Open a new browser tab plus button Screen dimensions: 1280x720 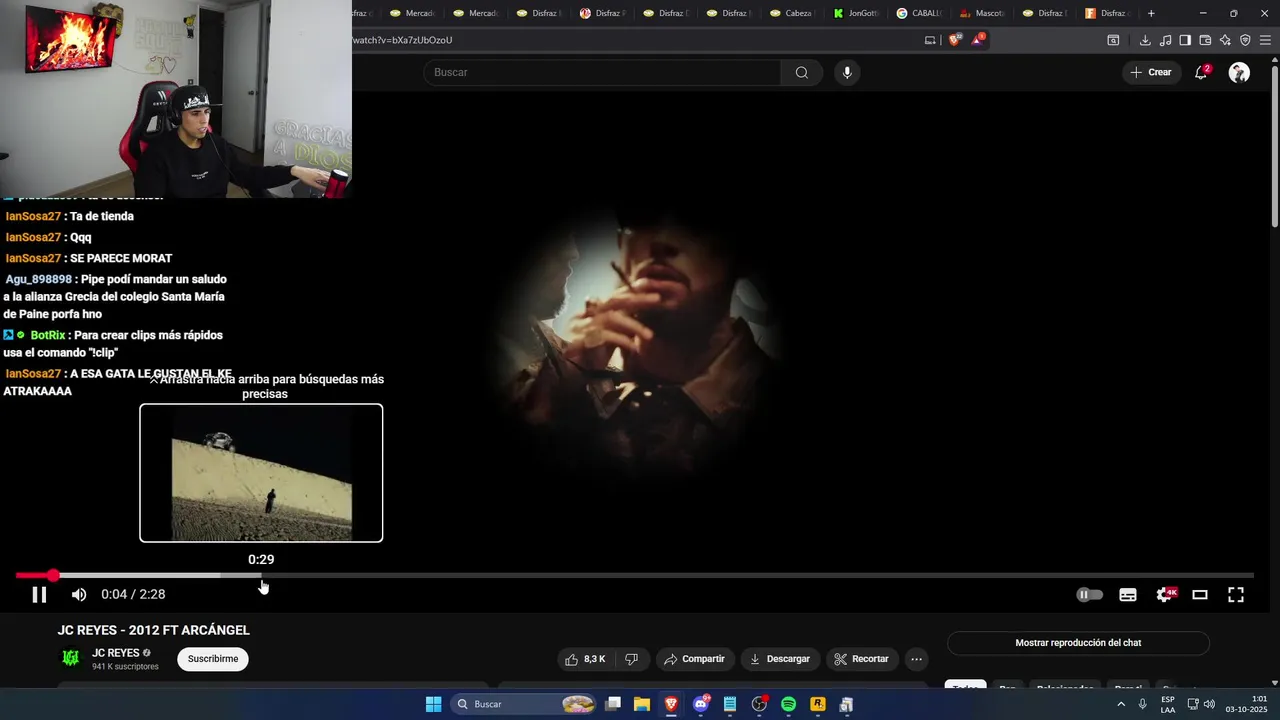pos(1151,13)
